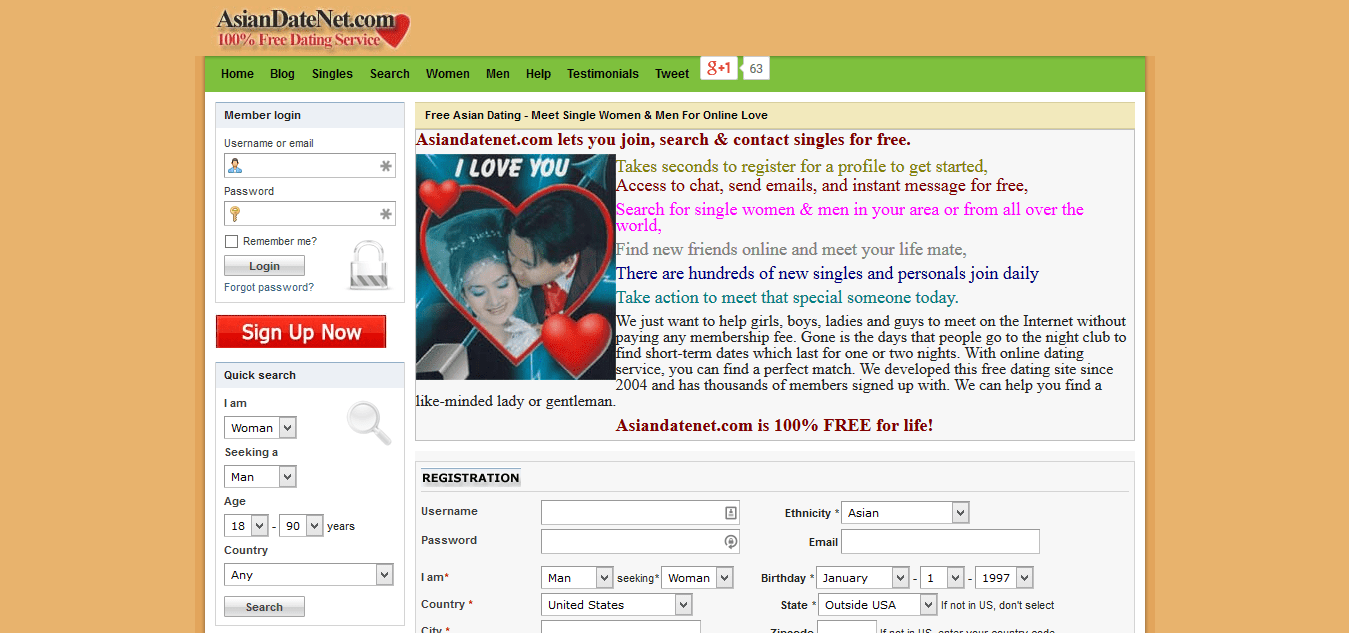Open the Blog menu item
The image size is (1349, 633).
(282, 74)
